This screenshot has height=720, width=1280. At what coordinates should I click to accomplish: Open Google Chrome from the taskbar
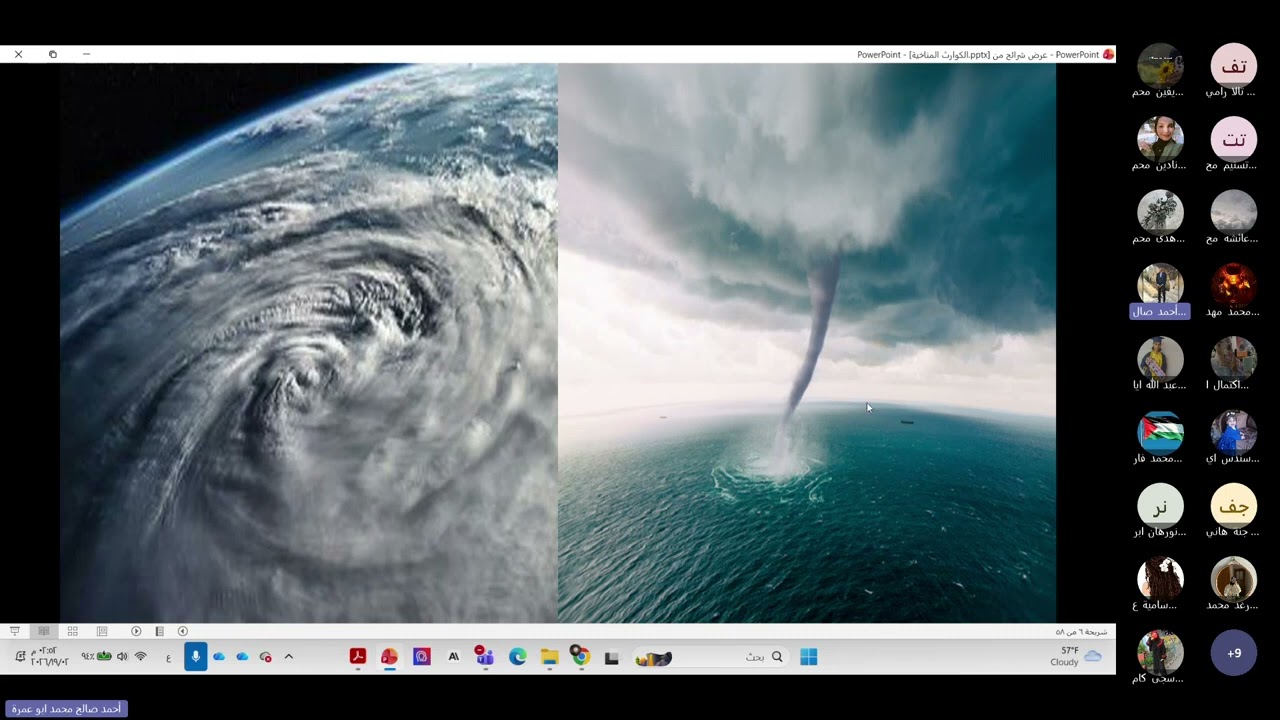click(x=580, y=656)
